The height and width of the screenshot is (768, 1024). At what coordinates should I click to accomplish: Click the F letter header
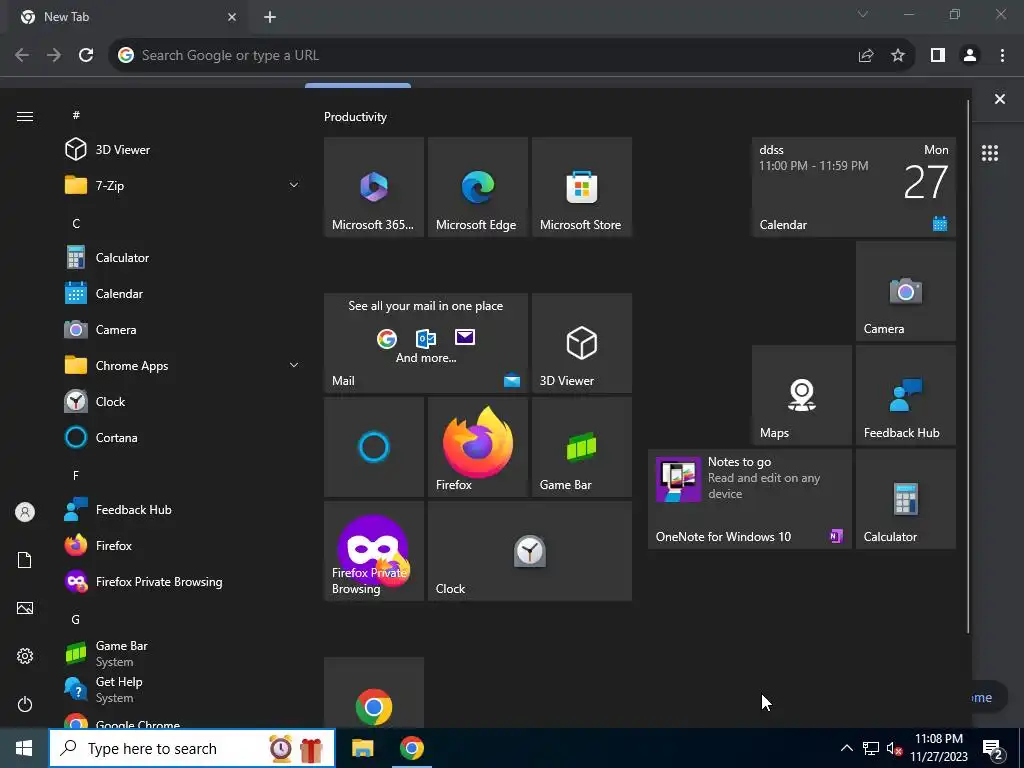(76, 475)
